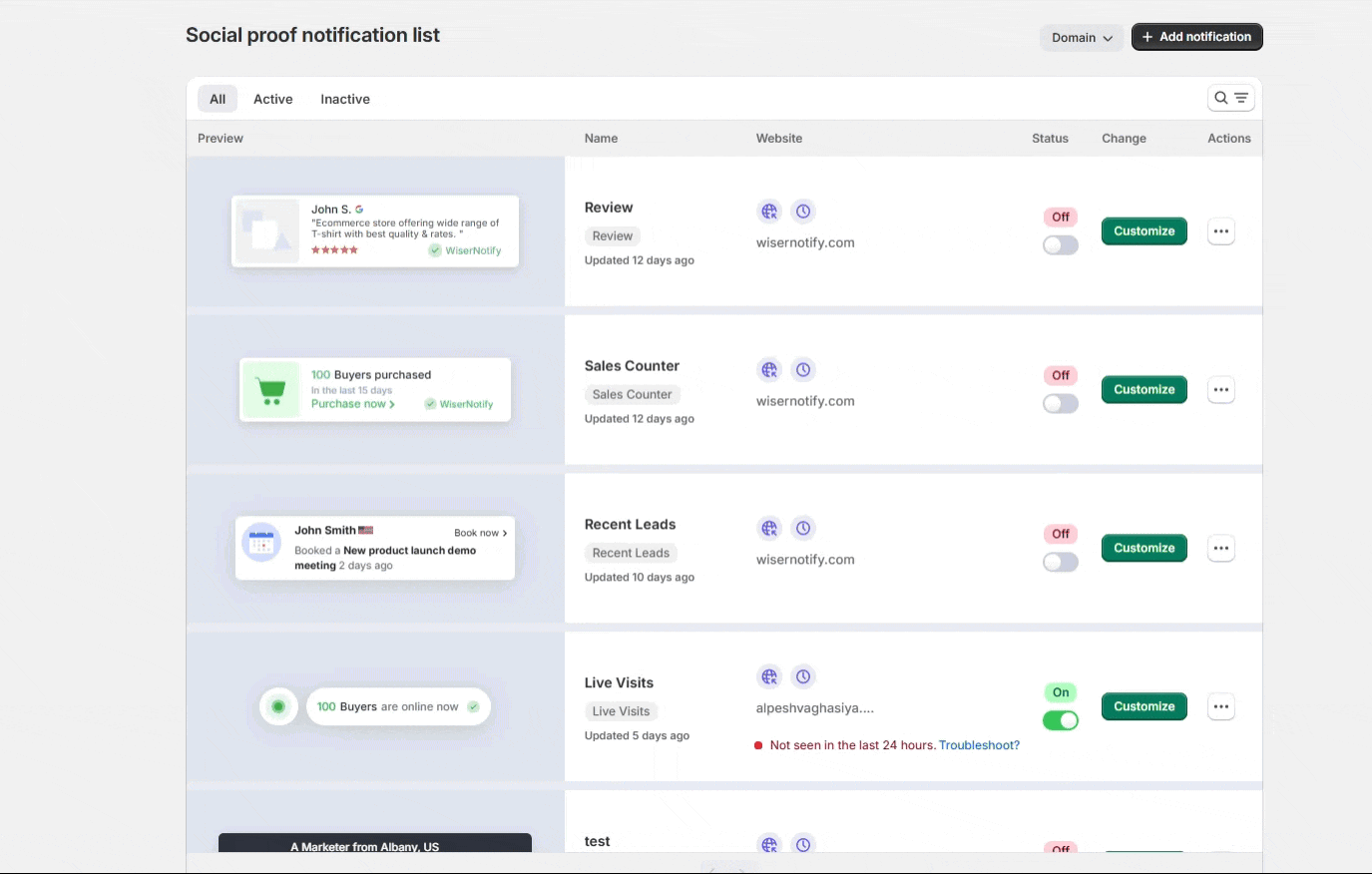Viewport: 1372px width, 874px height.
Task: Click the Status column header
Action: (x=1050, y=139)
